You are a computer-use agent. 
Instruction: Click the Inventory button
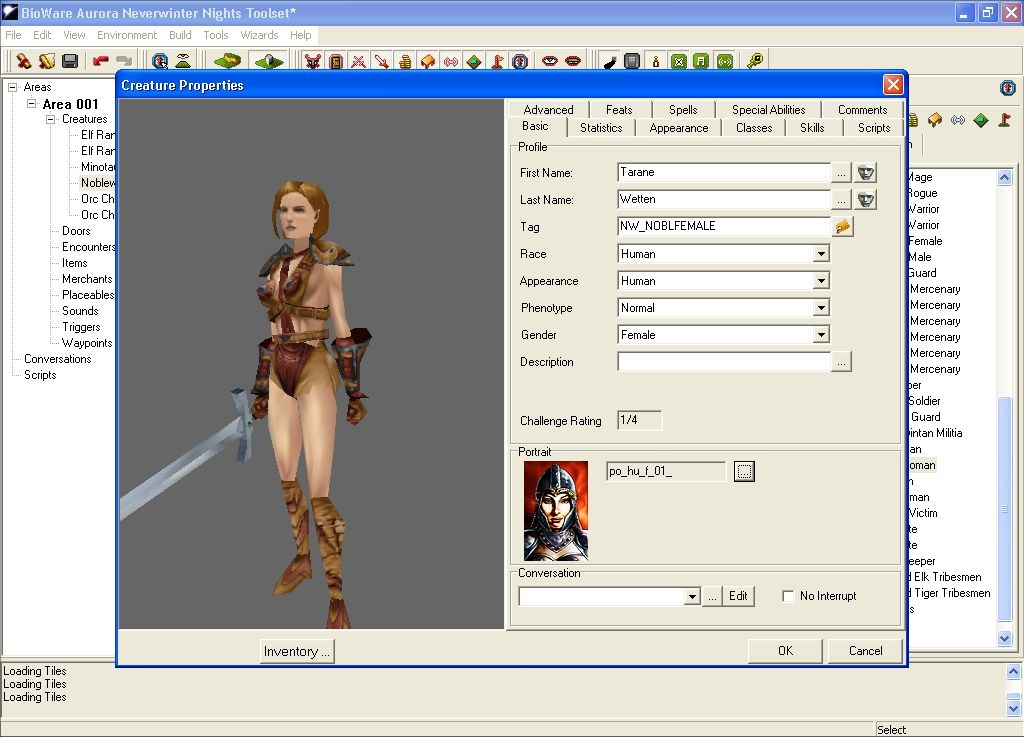(x=296, y=651)
